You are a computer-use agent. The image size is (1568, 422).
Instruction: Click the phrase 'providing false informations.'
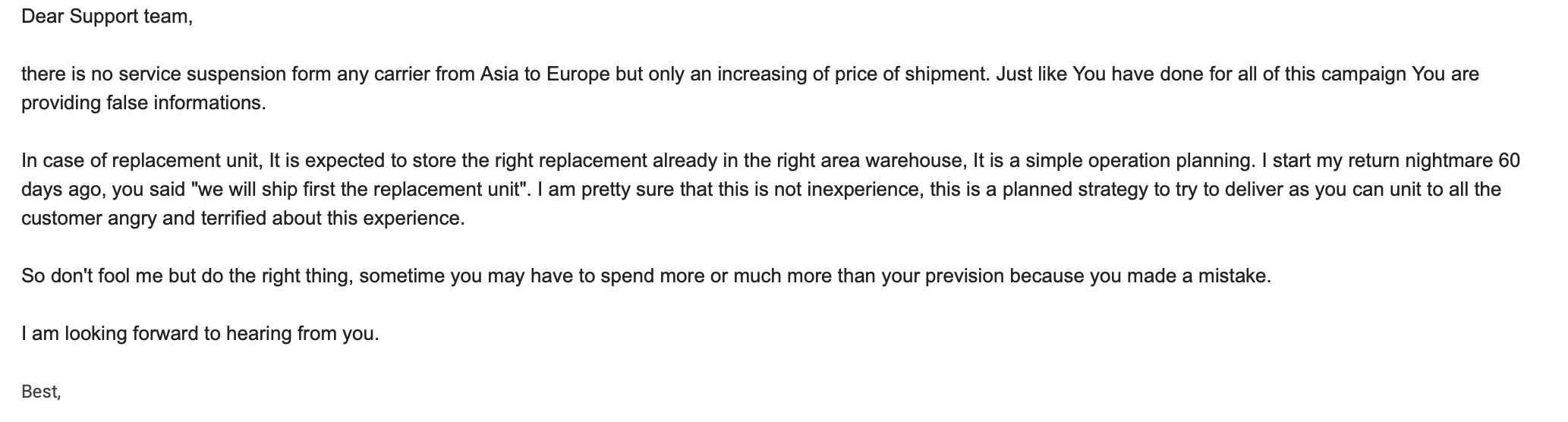143,102
